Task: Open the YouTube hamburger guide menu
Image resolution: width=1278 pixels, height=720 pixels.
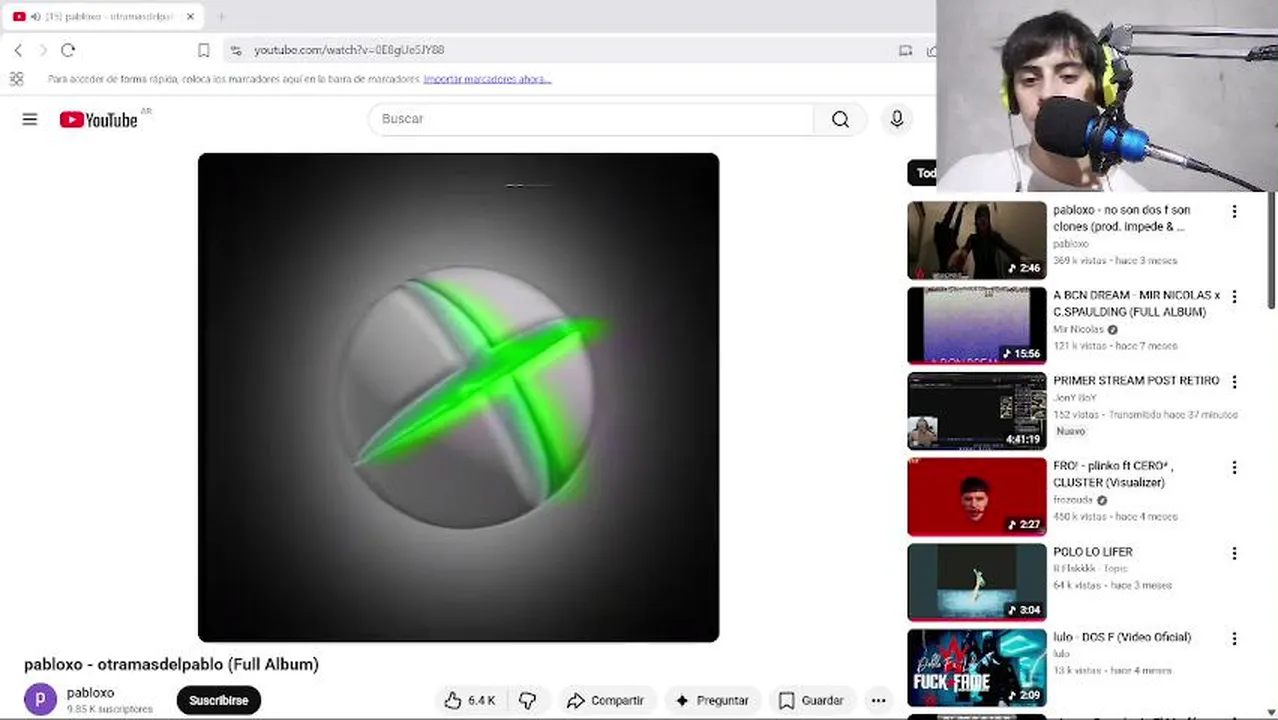Action: [x=30, y=119]
